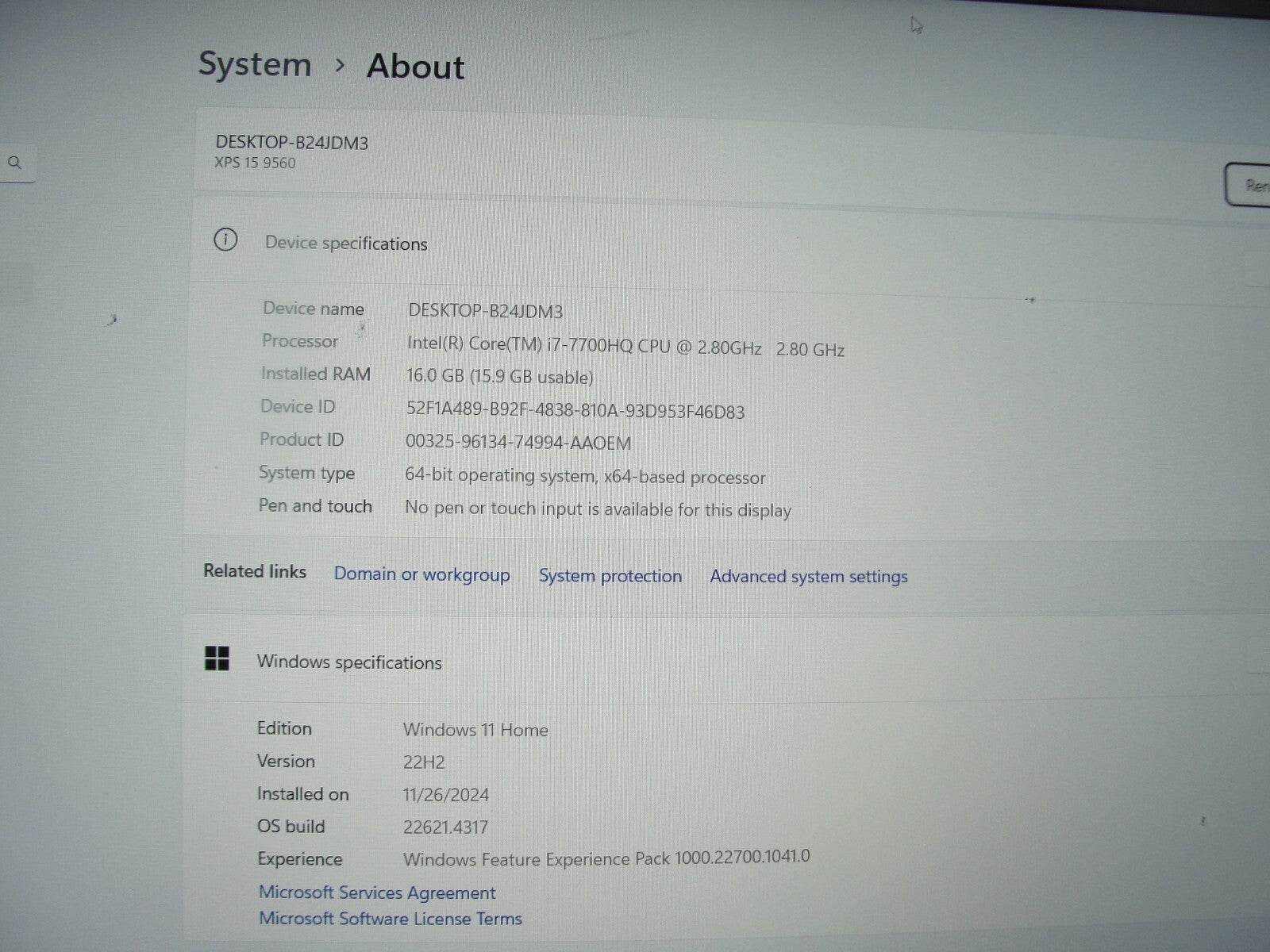Open System protection settings
1270x952 pixels.
[610, 576]
